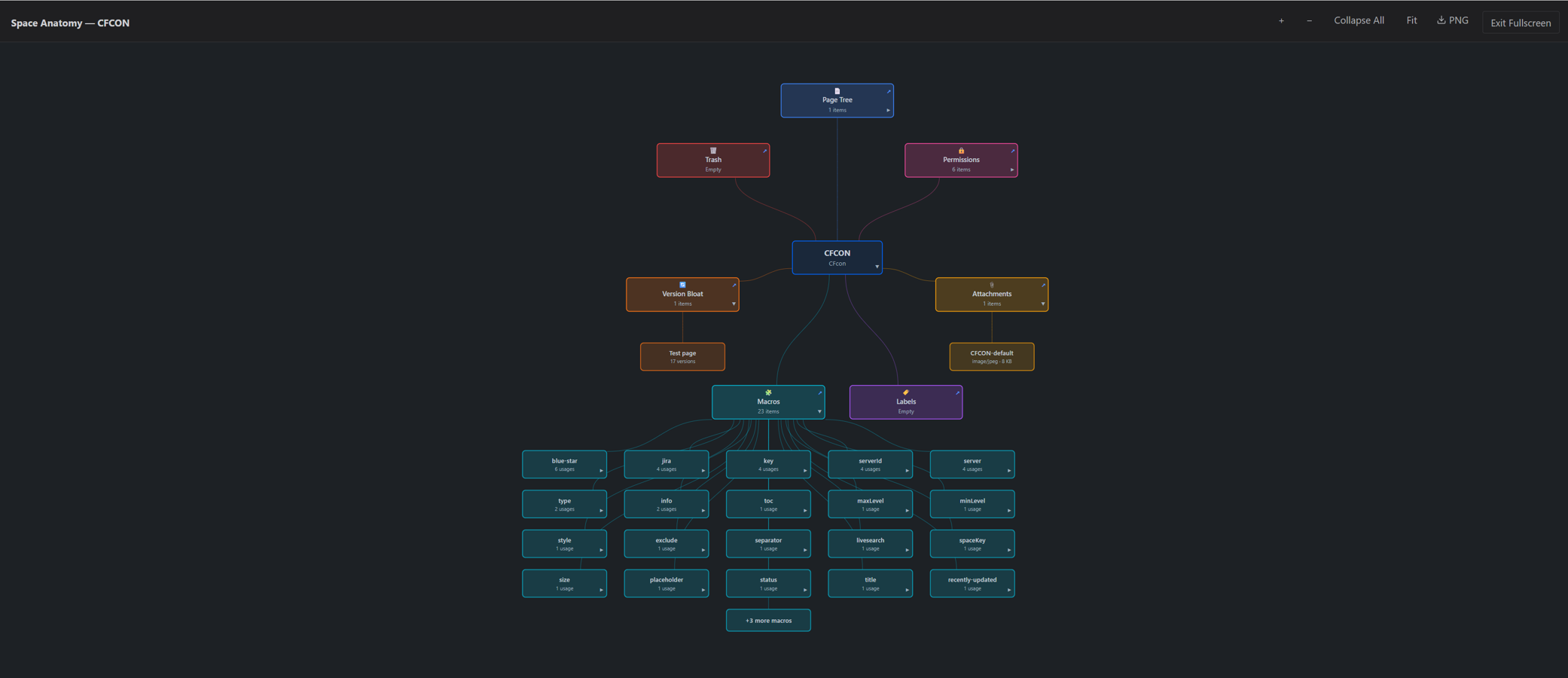
Task: Click the '6 items' text under Permissions
Action: pos(961,169)
